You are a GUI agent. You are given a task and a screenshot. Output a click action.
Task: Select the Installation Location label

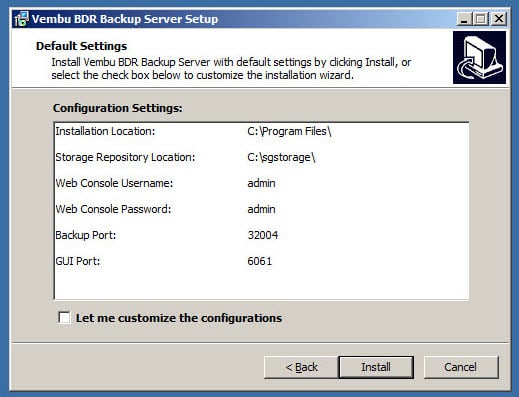tap(105, 131)
